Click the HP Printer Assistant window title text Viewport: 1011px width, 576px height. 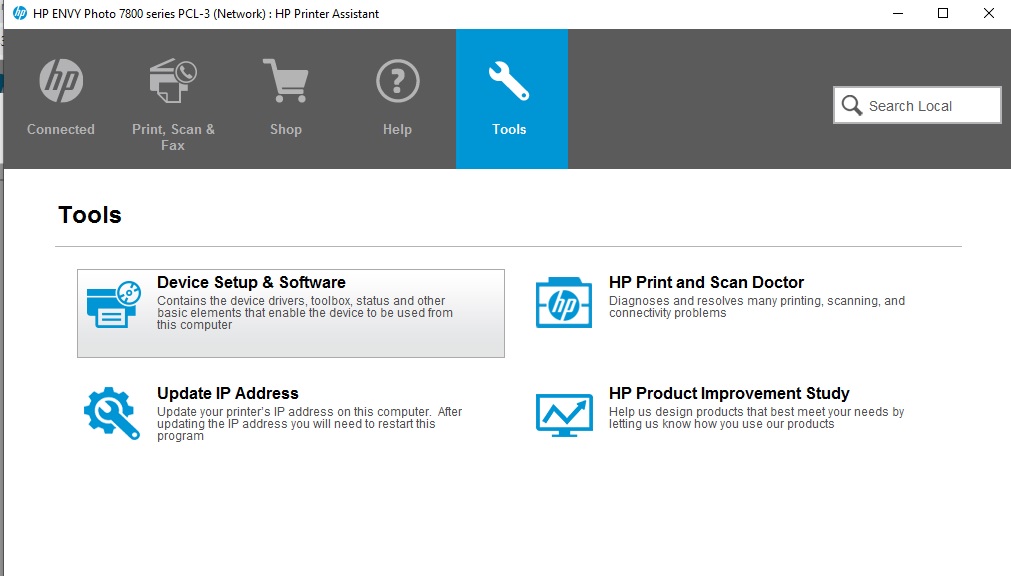coord(206,14)
